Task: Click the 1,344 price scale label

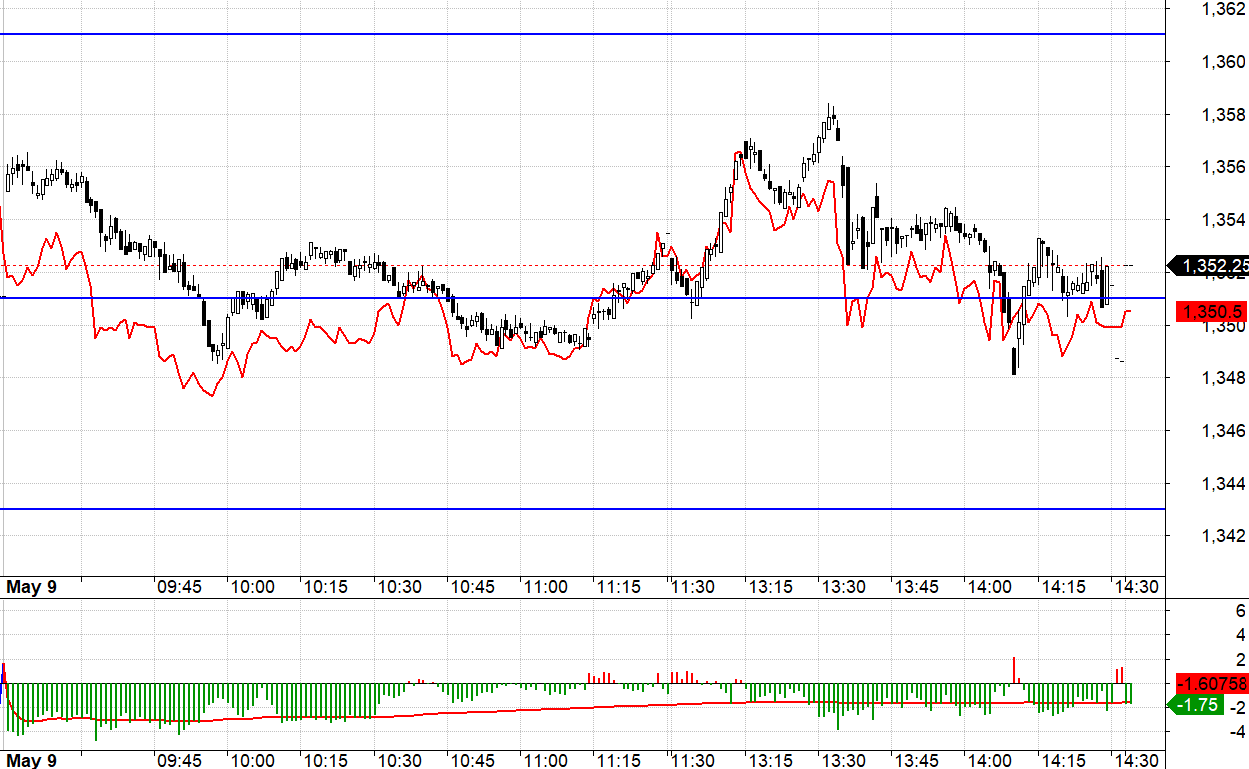Action: pos(1222,483)
